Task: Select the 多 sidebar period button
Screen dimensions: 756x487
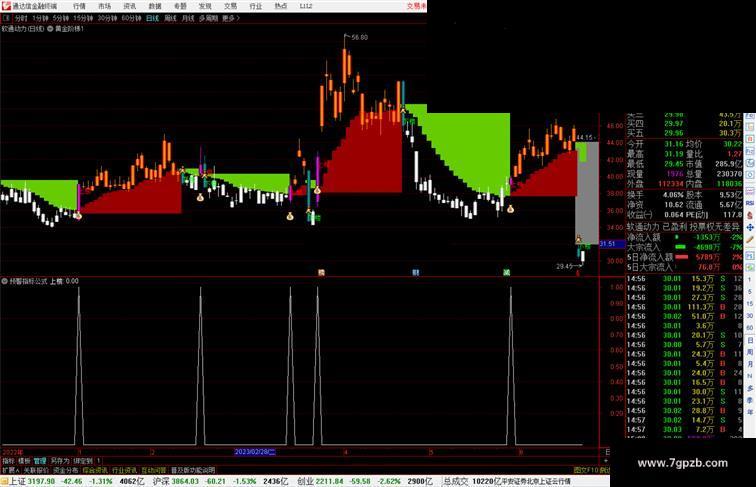Action: (x=750, y=388)
